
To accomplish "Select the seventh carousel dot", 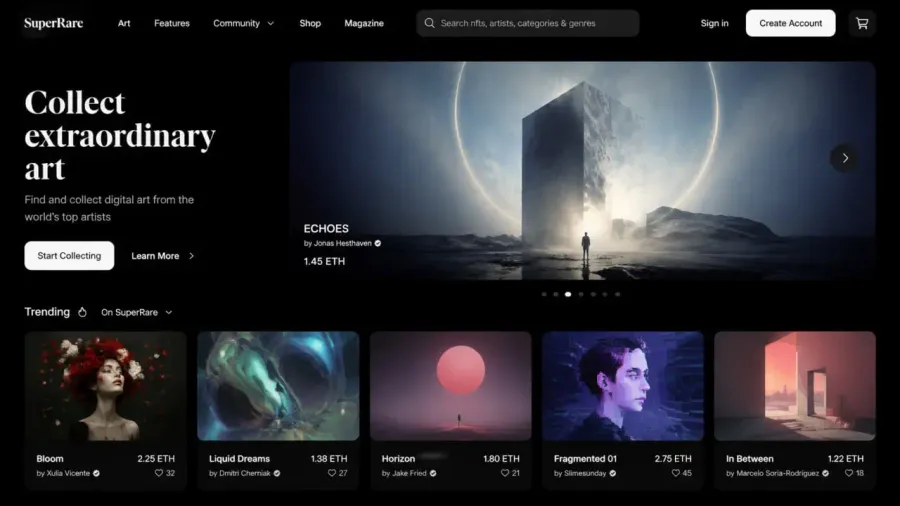I will (618, 294).
